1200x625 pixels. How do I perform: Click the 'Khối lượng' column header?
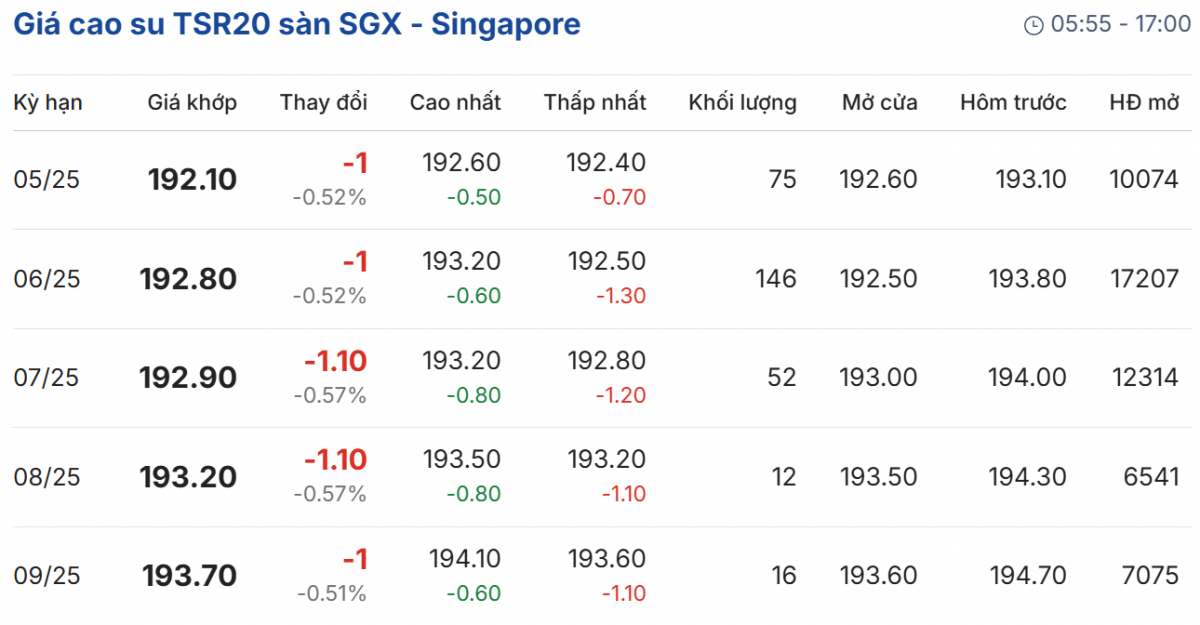tap(742, 102)
